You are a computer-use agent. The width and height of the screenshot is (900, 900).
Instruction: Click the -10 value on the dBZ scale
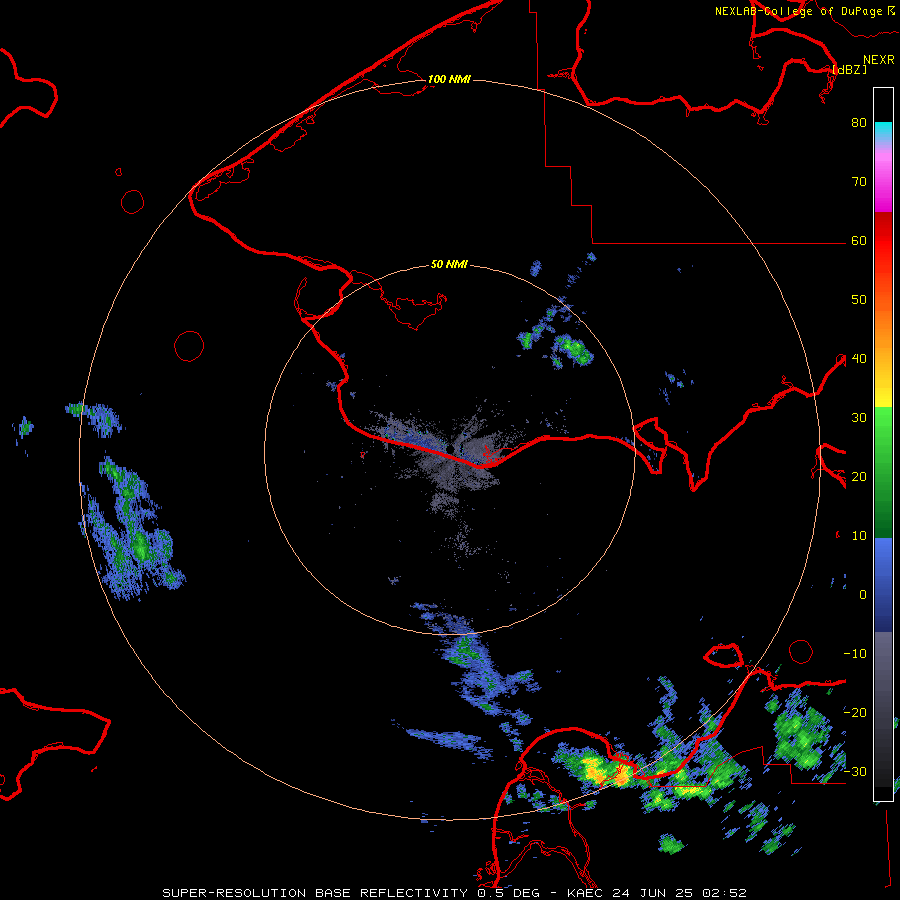(855, 654)
